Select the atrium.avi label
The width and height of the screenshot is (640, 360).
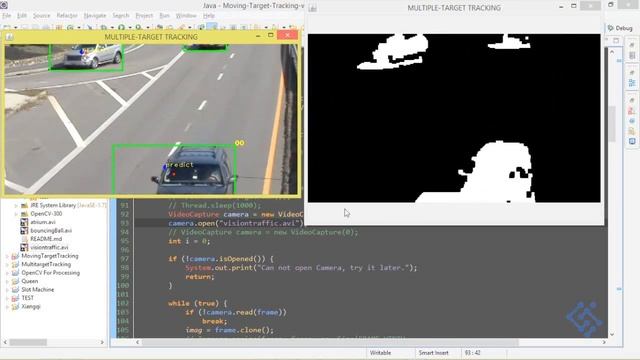point(43,222)
